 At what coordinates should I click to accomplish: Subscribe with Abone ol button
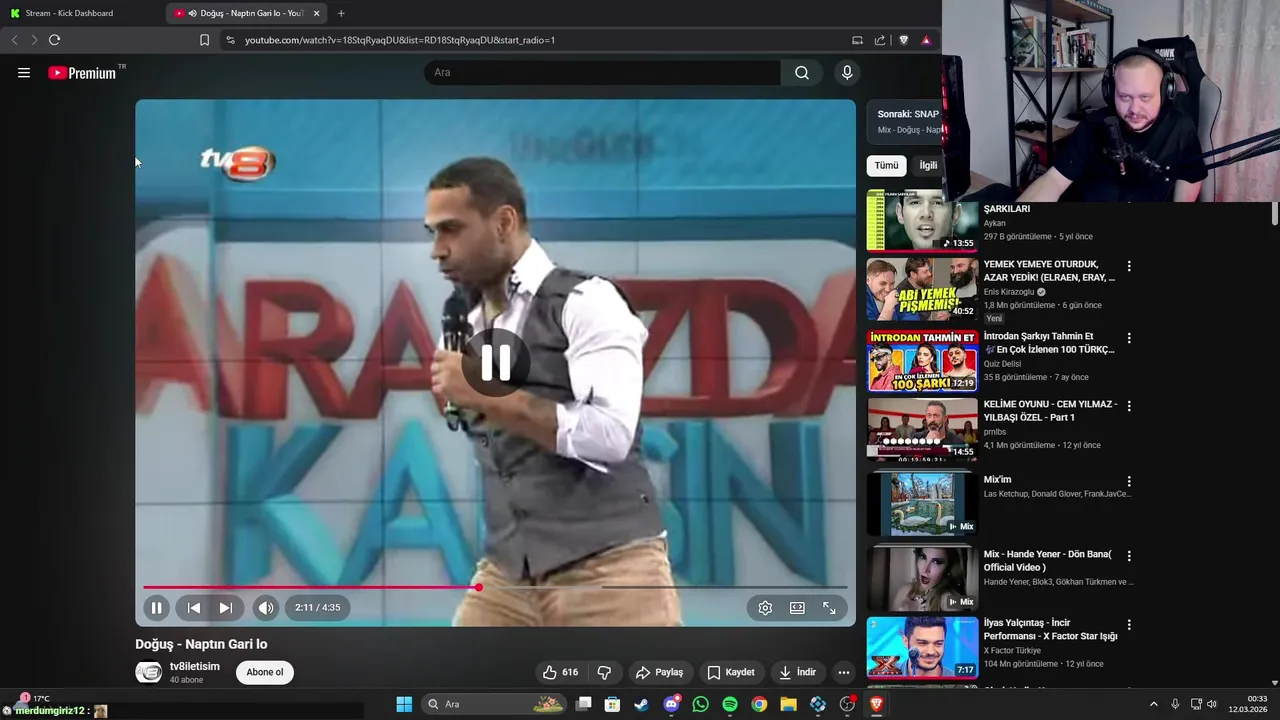coord(265,673)
